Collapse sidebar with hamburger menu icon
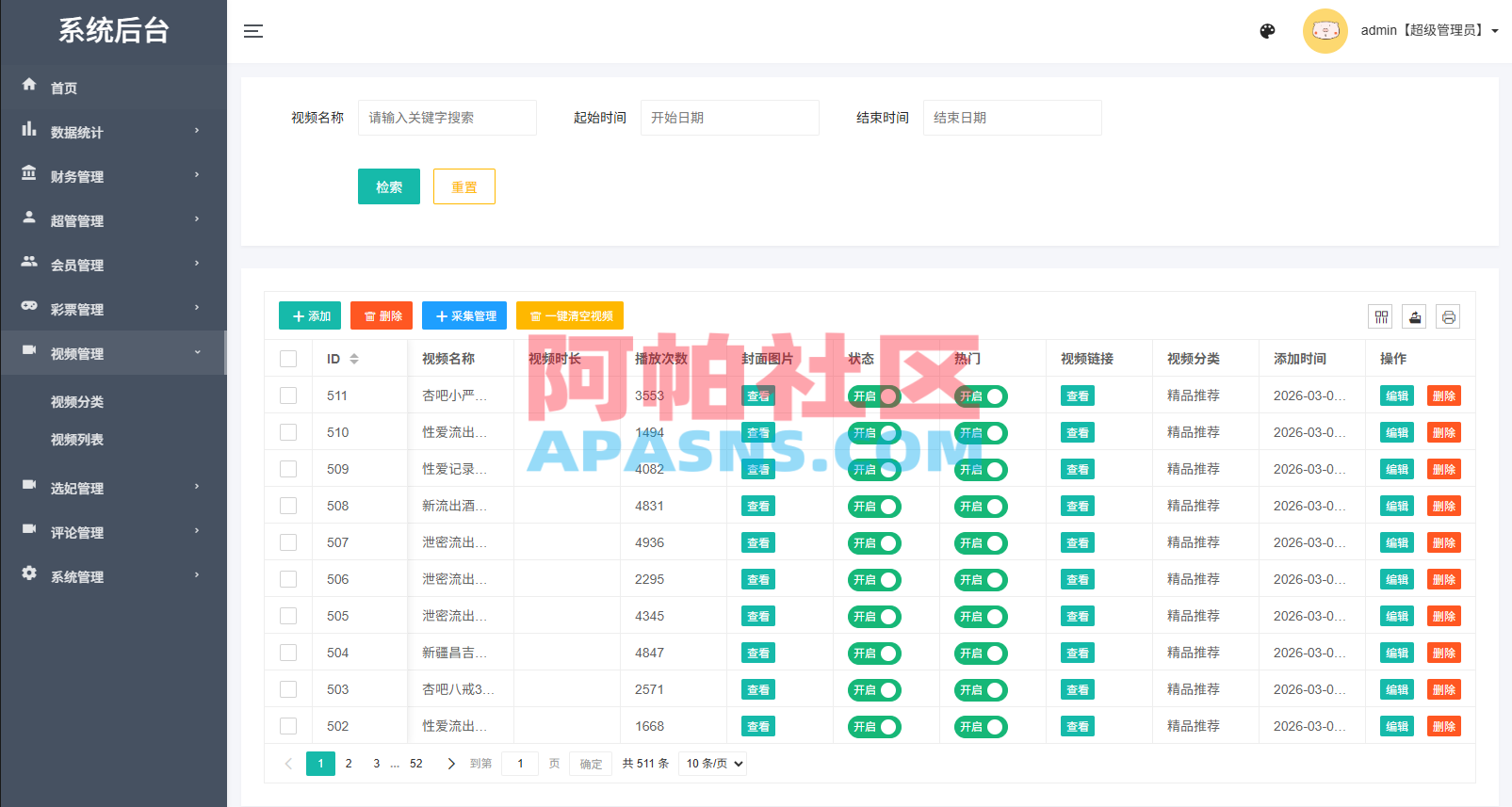The image size is (1512, 807). [253, 31]
